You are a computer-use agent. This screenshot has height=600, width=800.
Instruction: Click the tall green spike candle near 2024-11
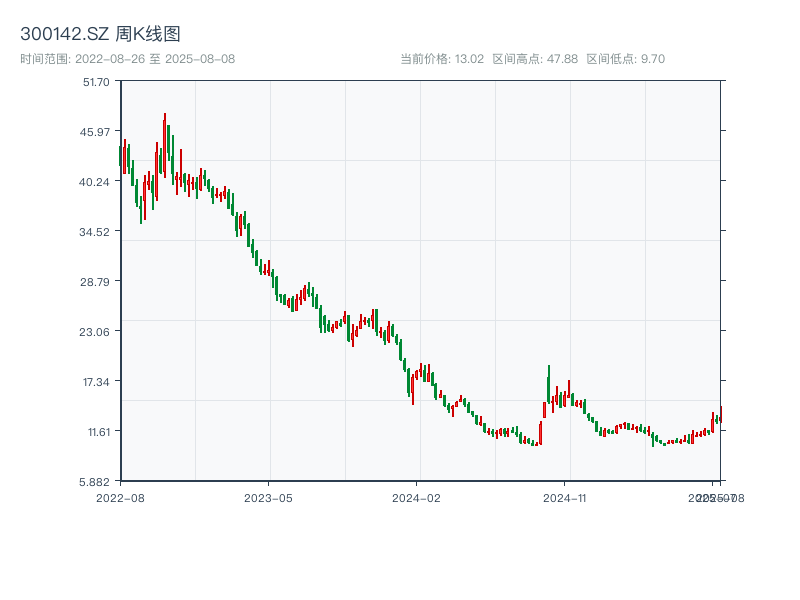(x=547, y=385)
